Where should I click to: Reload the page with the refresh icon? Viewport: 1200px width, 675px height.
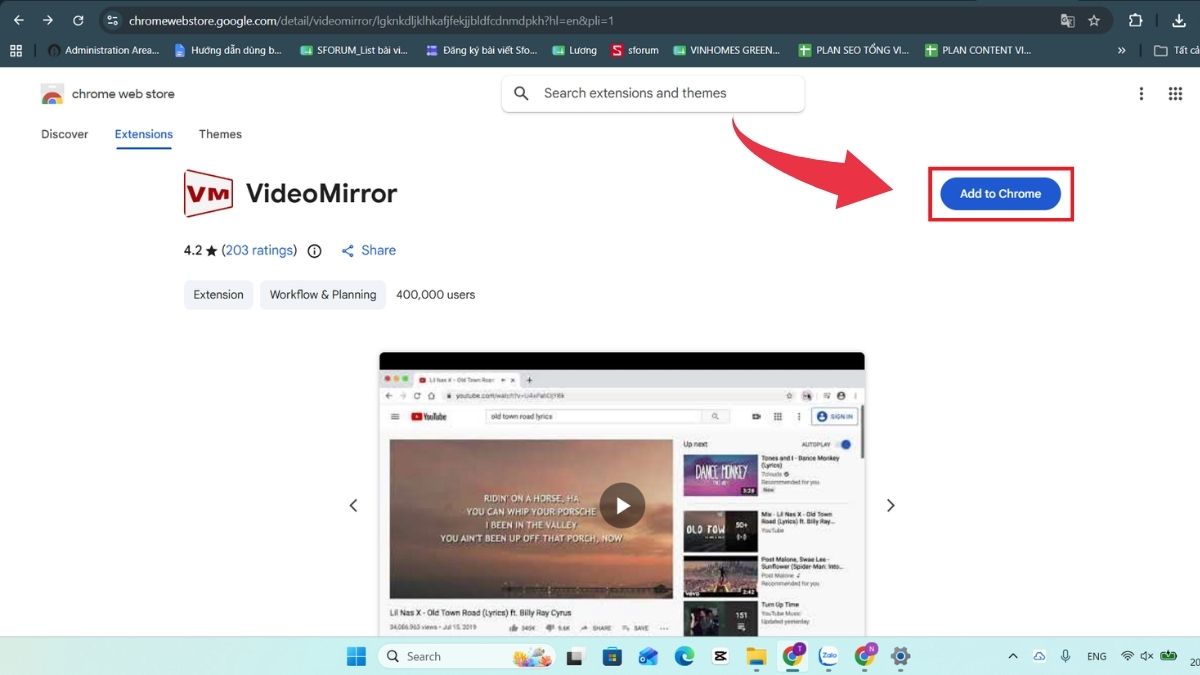[x=78, y=20]
